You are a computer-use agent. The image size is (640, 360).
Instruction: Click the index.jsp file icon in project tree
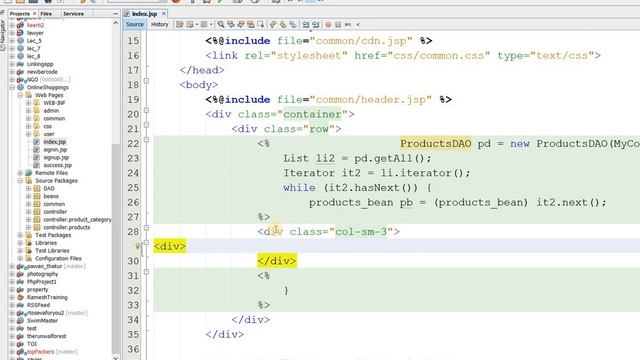pyautogui.click(x=36, y=142)
